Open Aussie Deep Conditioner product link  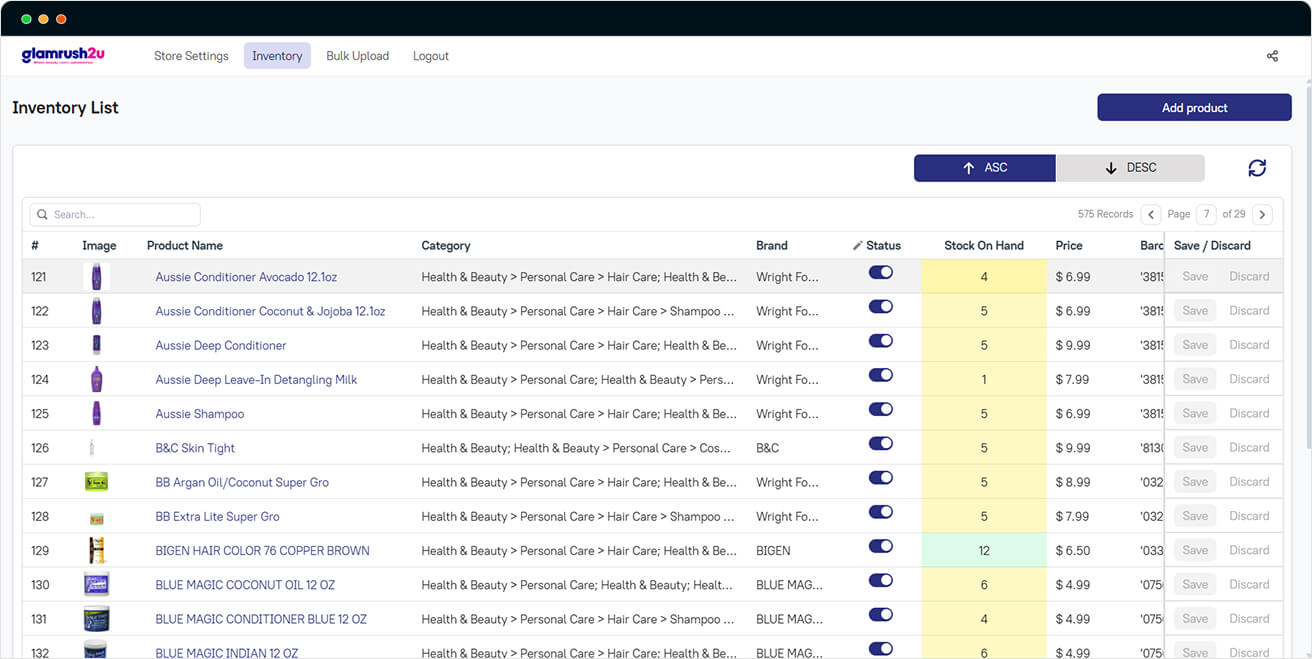(221, 345)
